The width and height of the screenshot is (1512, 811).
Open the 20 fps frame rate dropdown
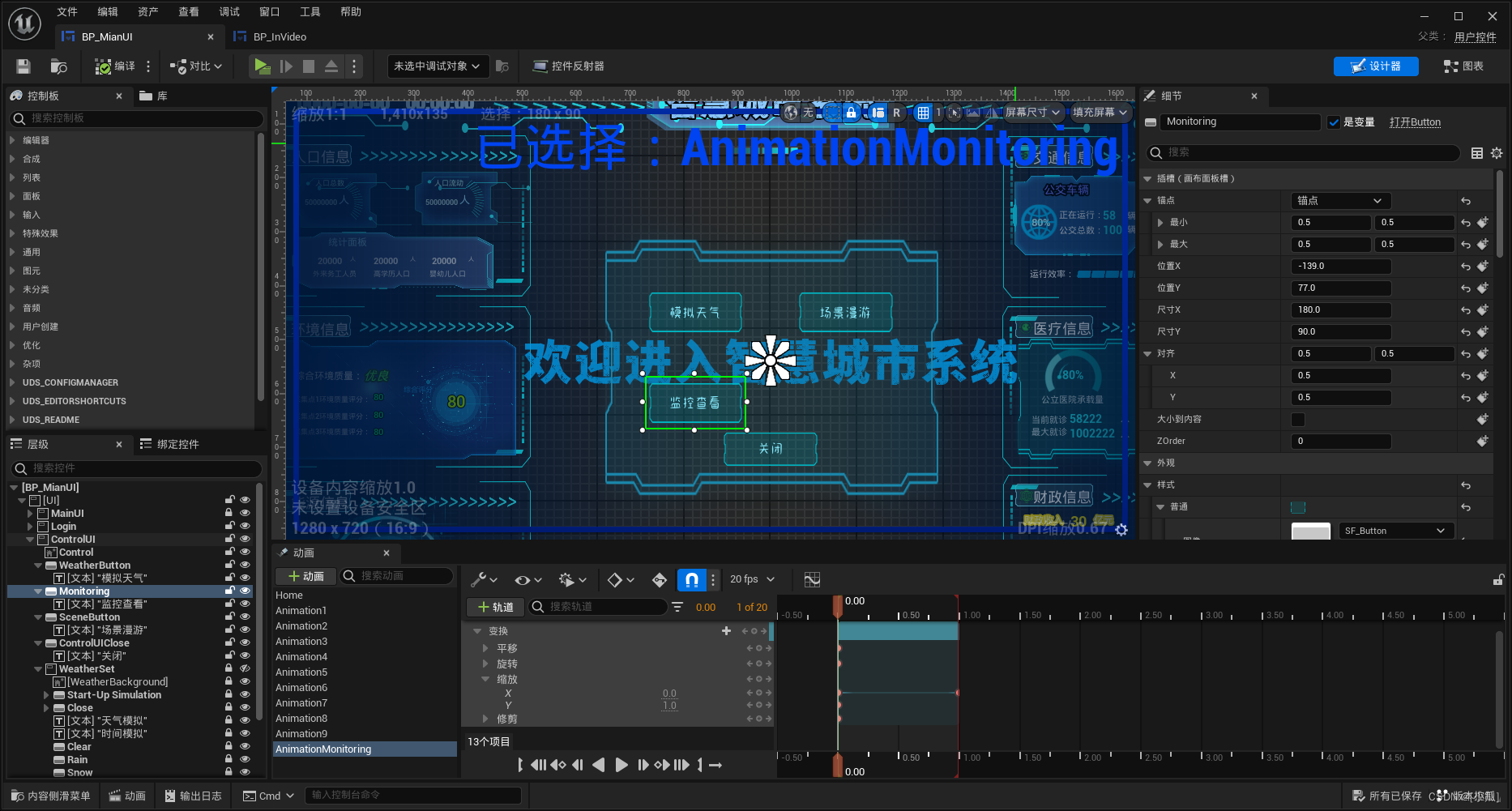tap(752, 579)
